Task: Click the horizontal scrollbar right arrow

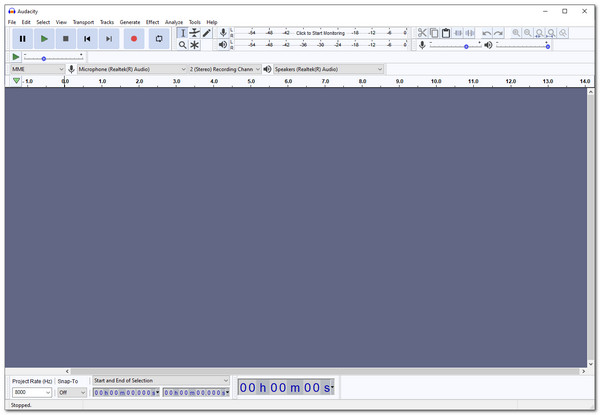Action: [x=583, y=371]
